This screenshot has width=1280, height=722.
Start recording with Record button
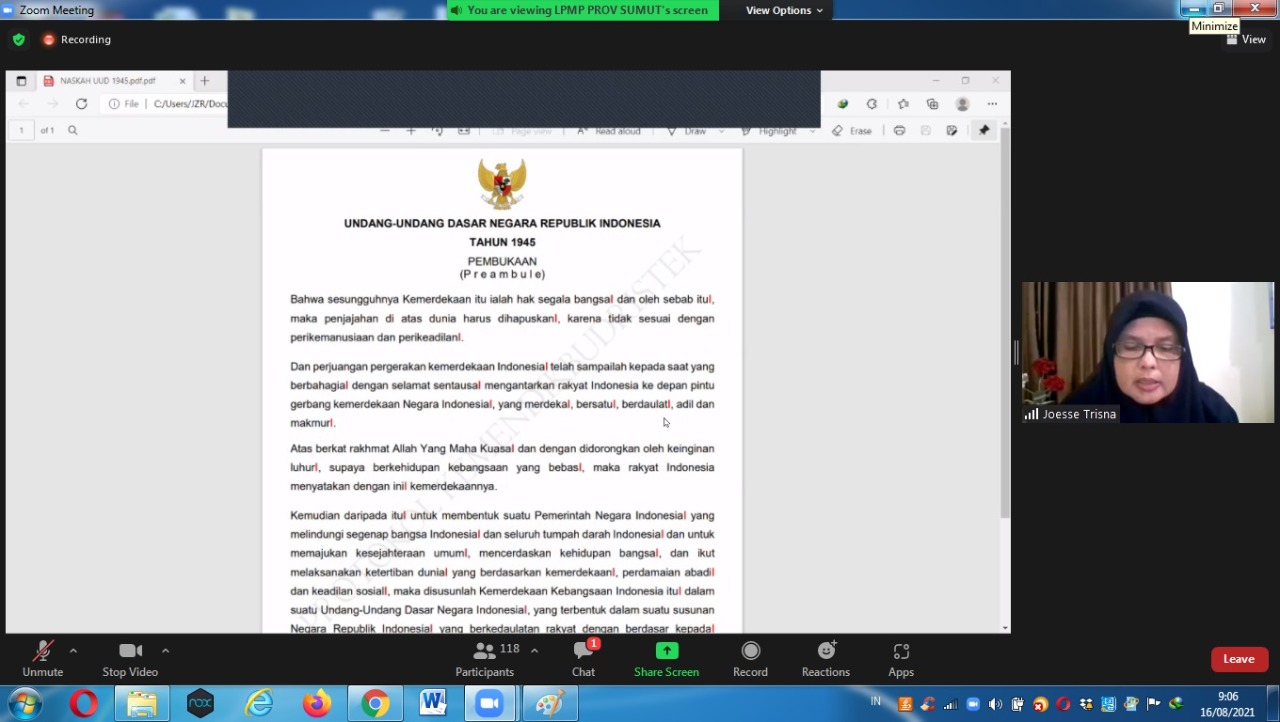pos(750,659)
